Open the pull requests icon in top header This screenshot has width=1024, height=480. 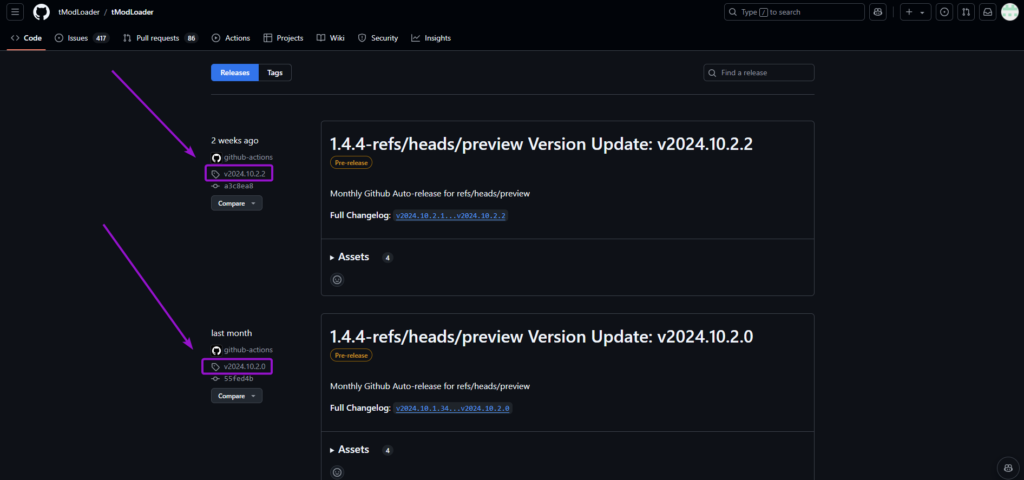(x=967, y=12)
